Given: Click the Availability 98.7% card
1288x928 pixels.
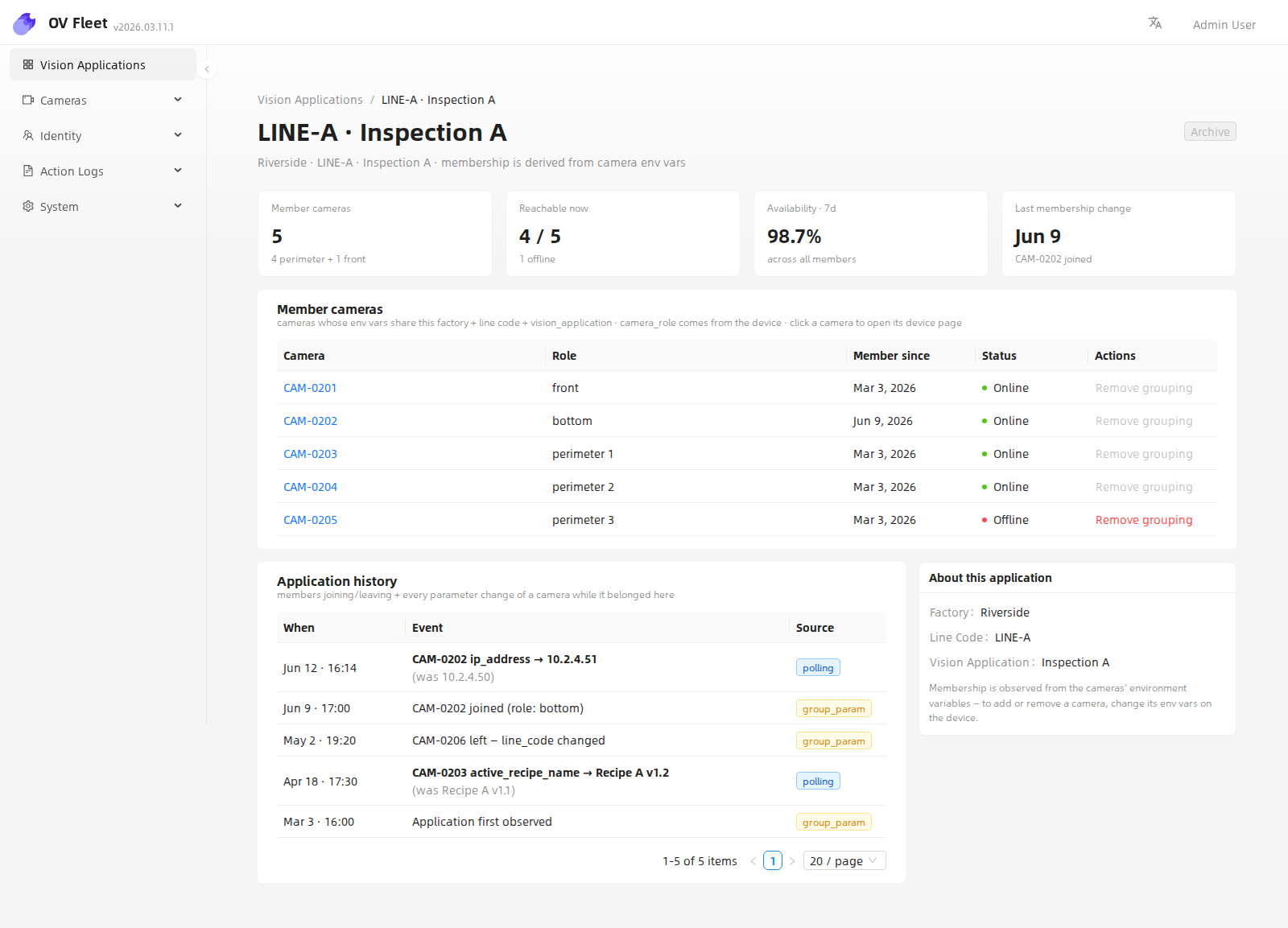Looking at the screenshot, I should pyautogui.click(x=871, y=233).
